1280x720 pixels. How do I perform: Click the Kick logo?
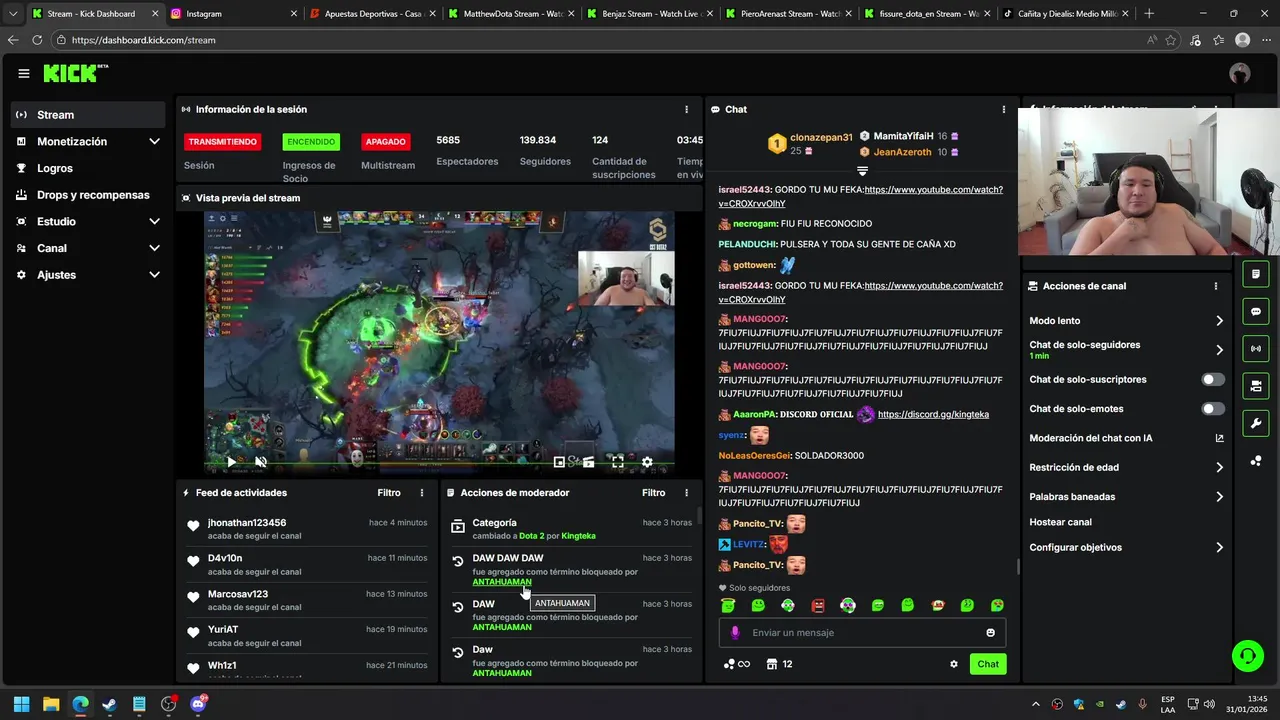click(x=75, y=73)
